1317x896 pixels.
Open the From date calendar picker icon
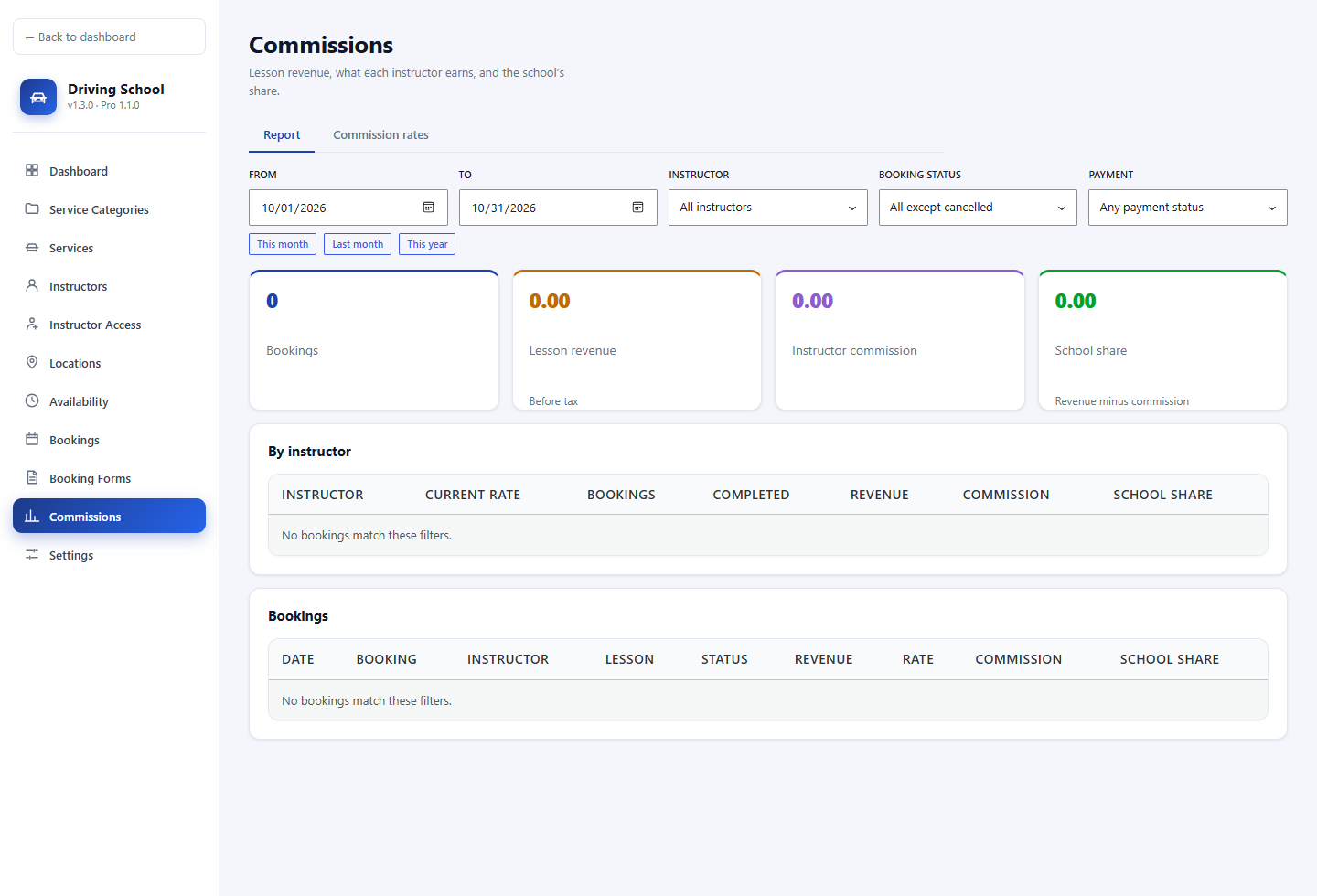[x=428, y=208]
